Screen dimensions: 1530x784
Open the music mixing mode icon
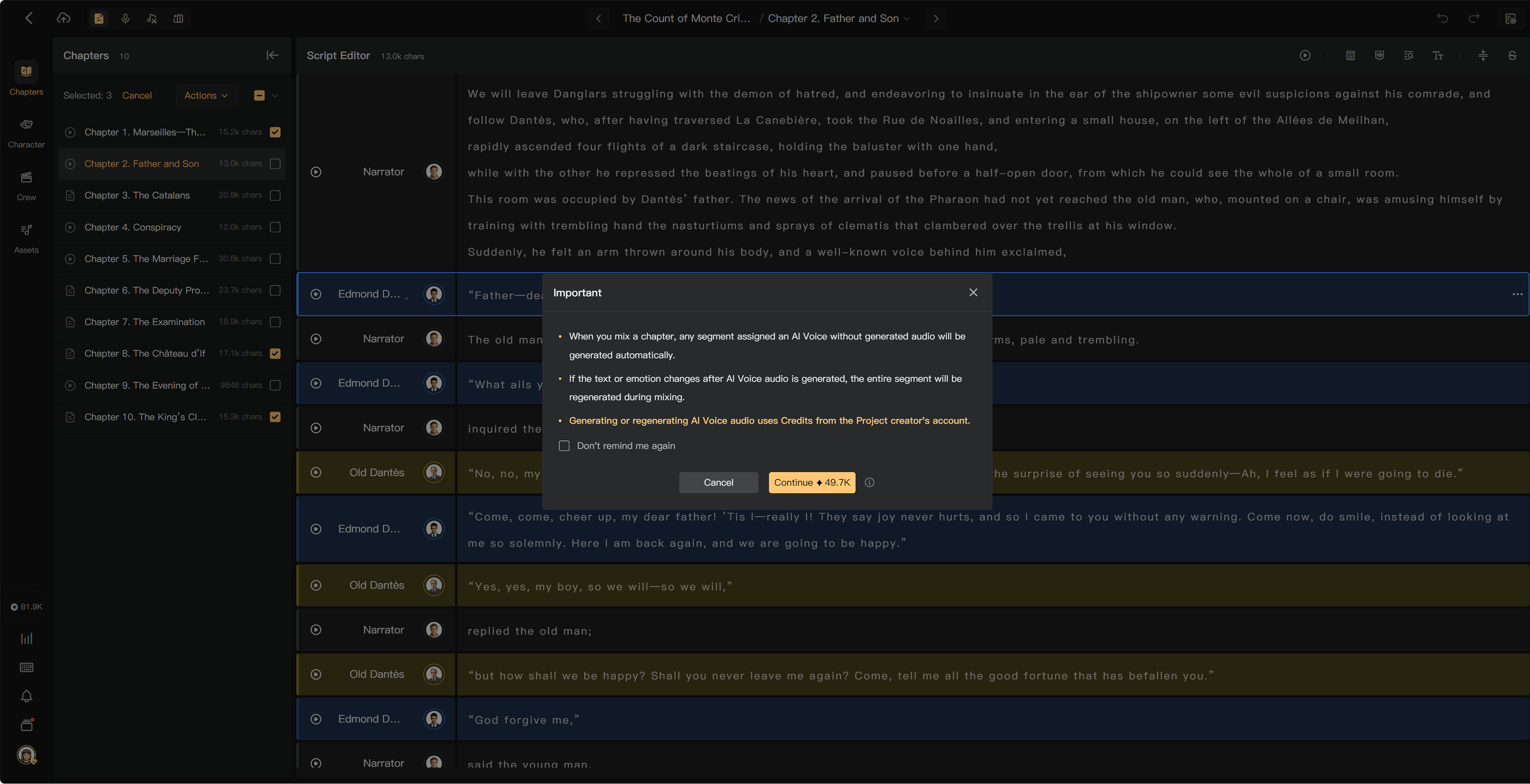pos(152,18)
